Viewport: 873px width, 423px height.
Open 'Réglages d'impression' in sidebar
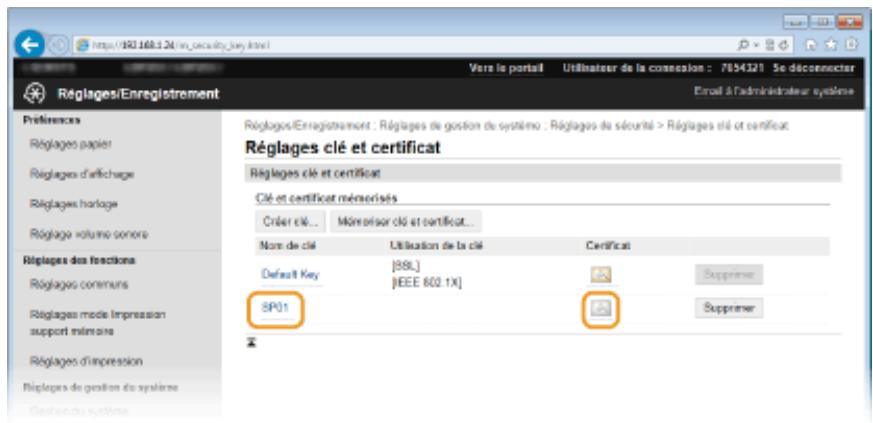pos(86,362)
